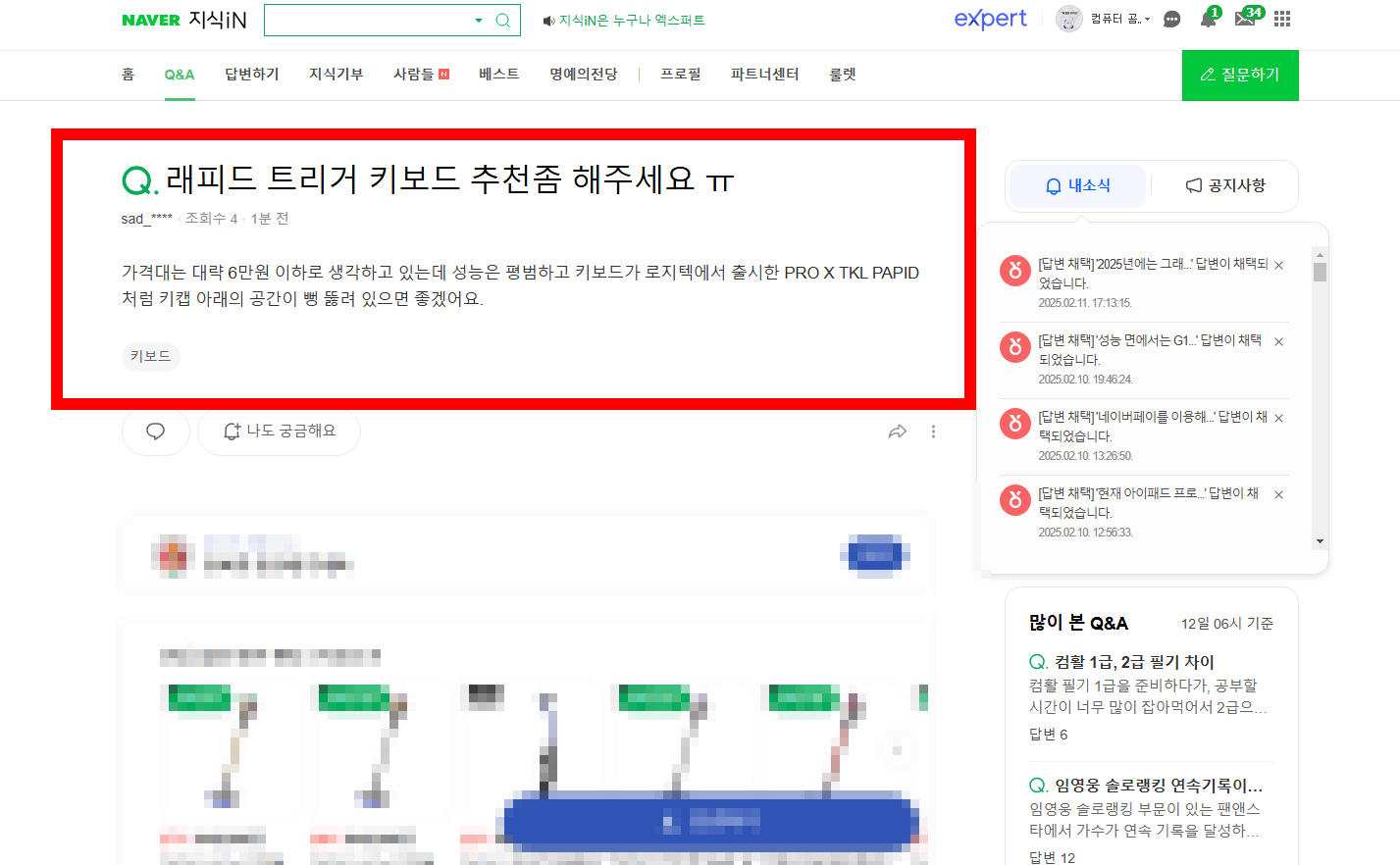Open the 지식iN은 누구나 엑스퍼트 announcement
This screenshot has width=1400, height=865.
[x=624, y=20]
